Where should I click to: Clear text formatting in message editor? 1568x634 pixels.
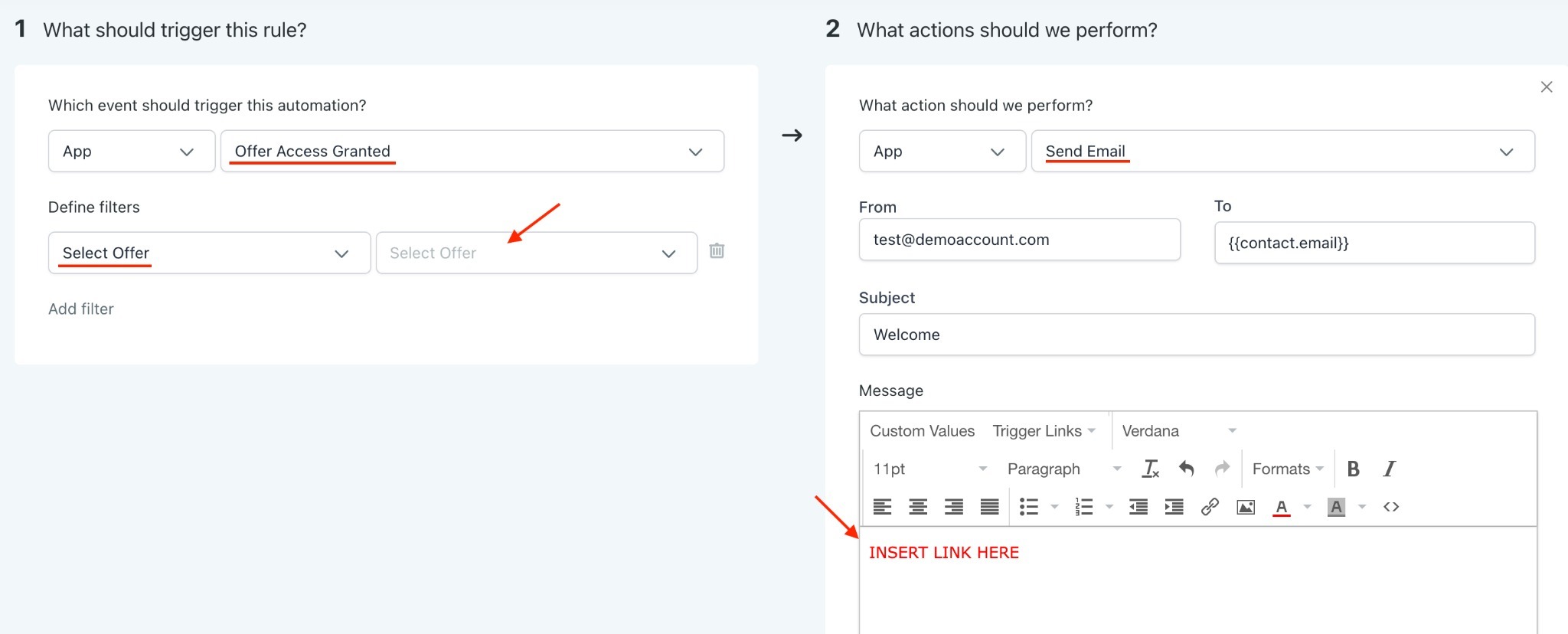1150,469
